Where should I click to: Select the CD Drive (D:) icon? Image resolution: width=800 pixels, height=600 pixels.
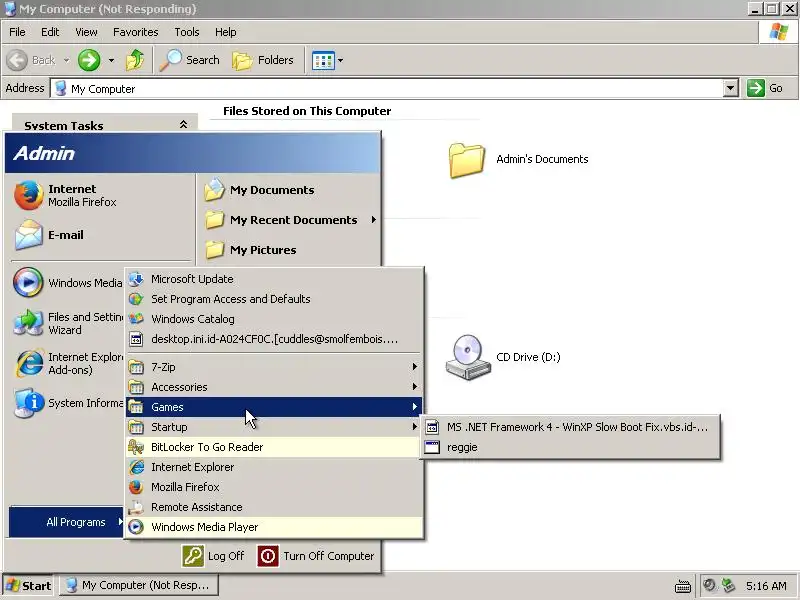468,357
